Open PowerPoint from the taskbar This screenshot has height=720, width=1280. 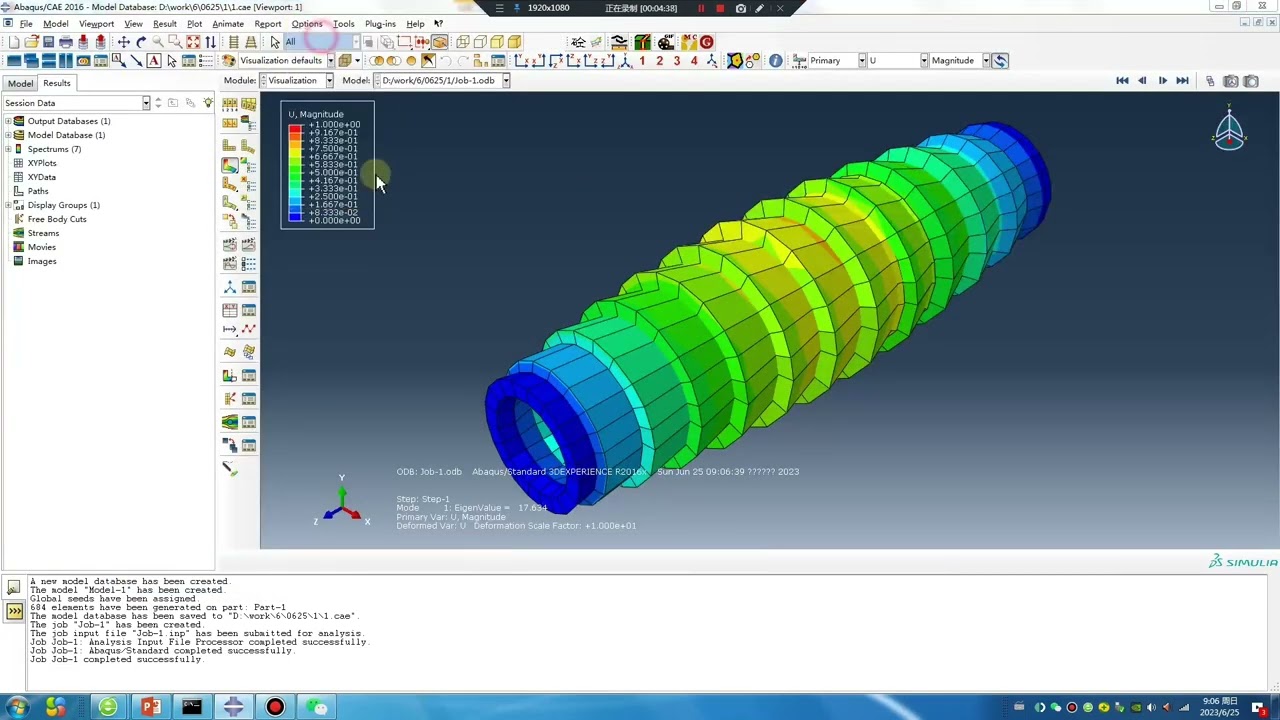tap(151, 707)
